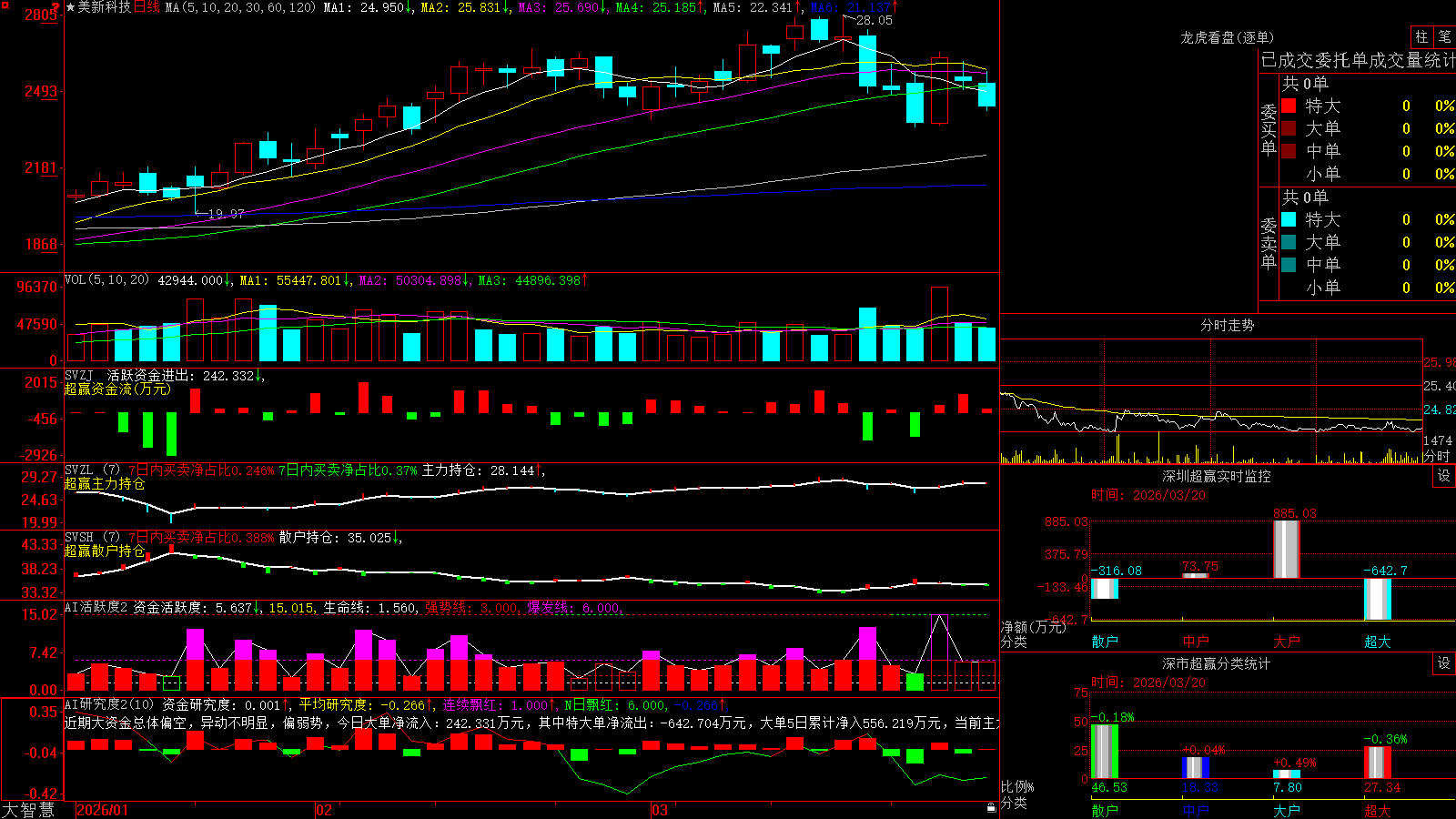Click the 日线 period label

tap(147, 7)
